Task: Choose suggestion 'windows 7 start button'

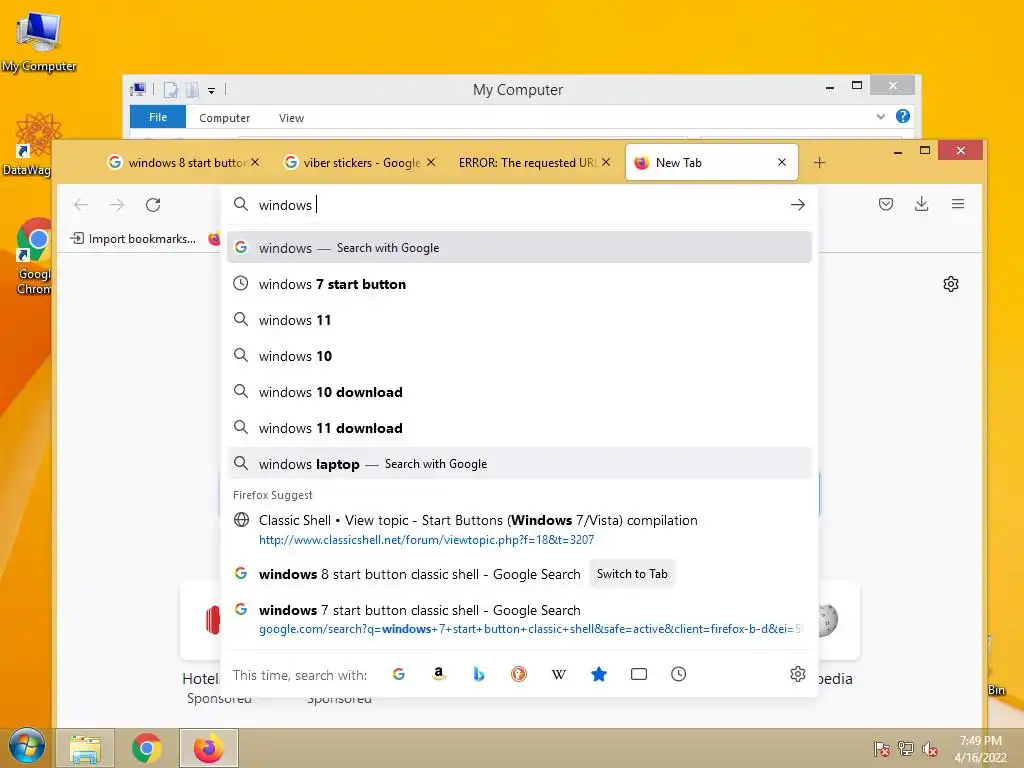Action: coord(519,284)
